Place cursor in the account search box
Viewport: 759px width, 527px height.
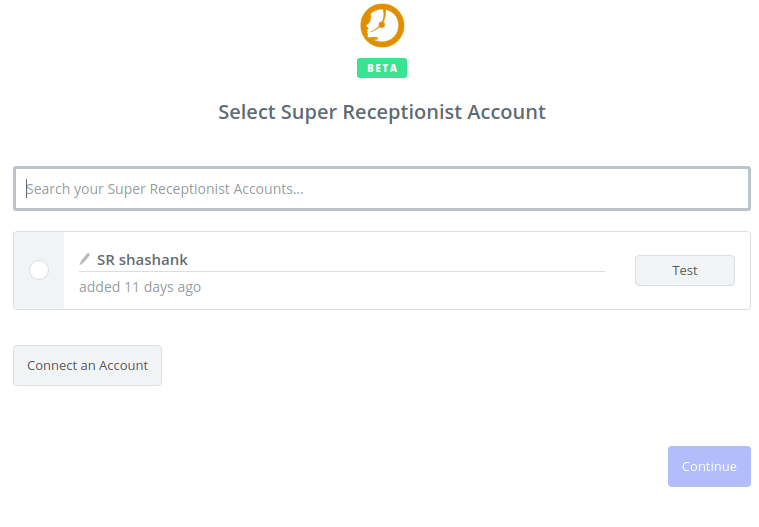coord(382,189)
